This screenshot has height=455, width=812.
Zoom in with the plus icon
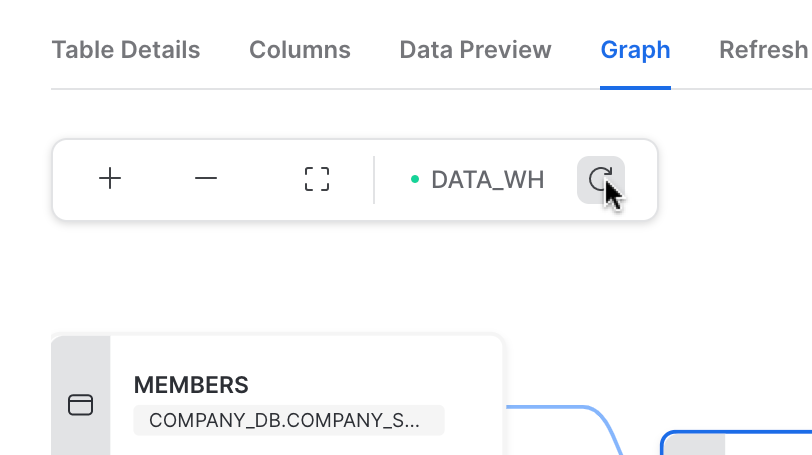pyautogui.click(x=110, y=179)
